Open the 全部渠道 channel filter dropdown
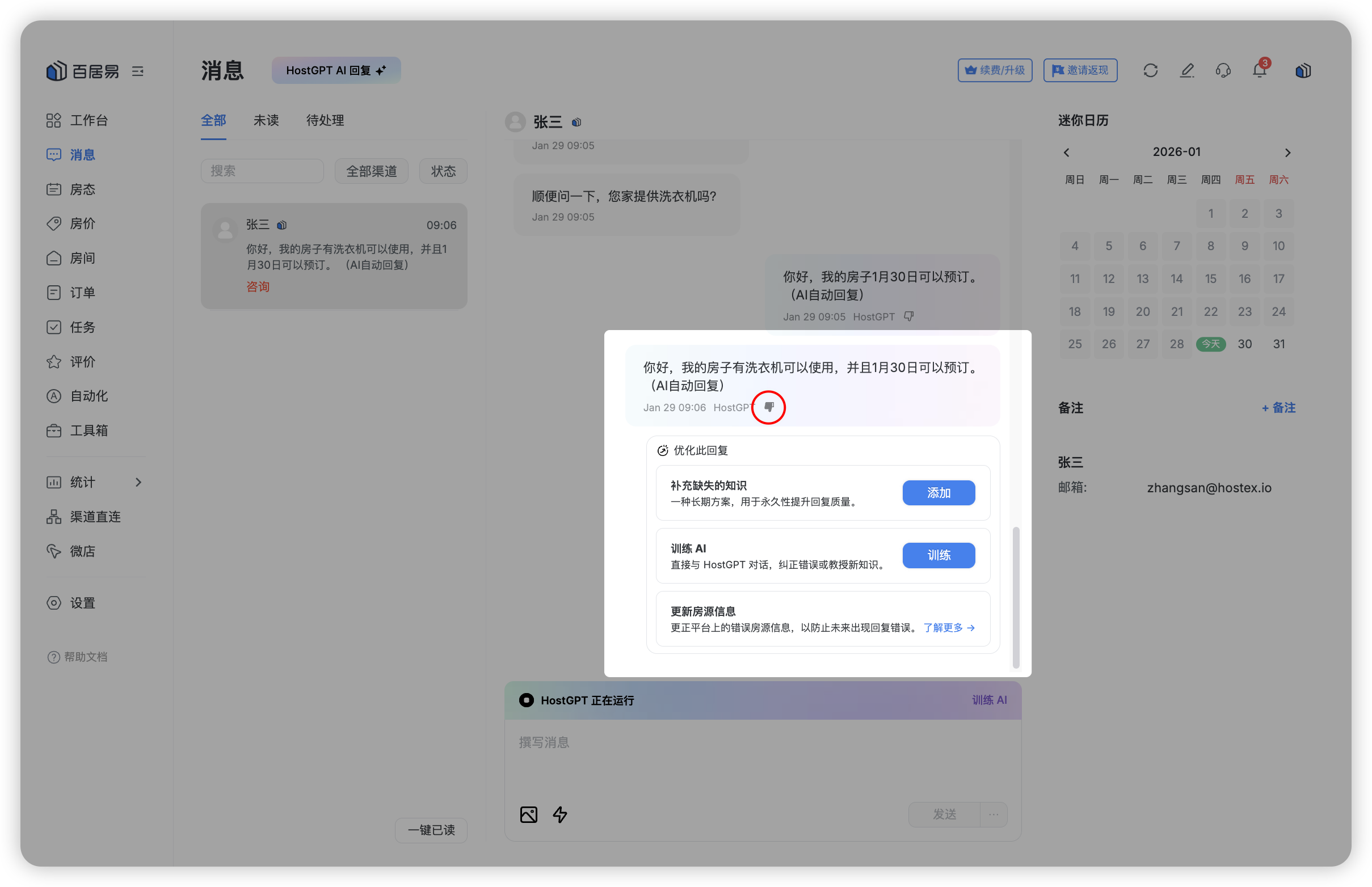Screen dimensions: 1372x887 pos(371,171)
